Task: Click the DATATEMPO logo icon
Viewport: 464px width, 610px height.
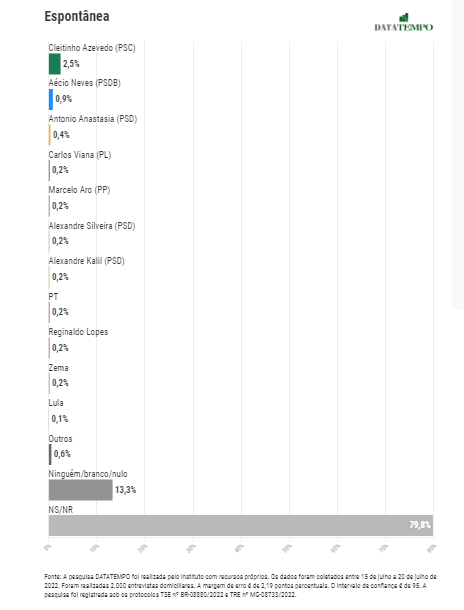Action: click(404, 18)
